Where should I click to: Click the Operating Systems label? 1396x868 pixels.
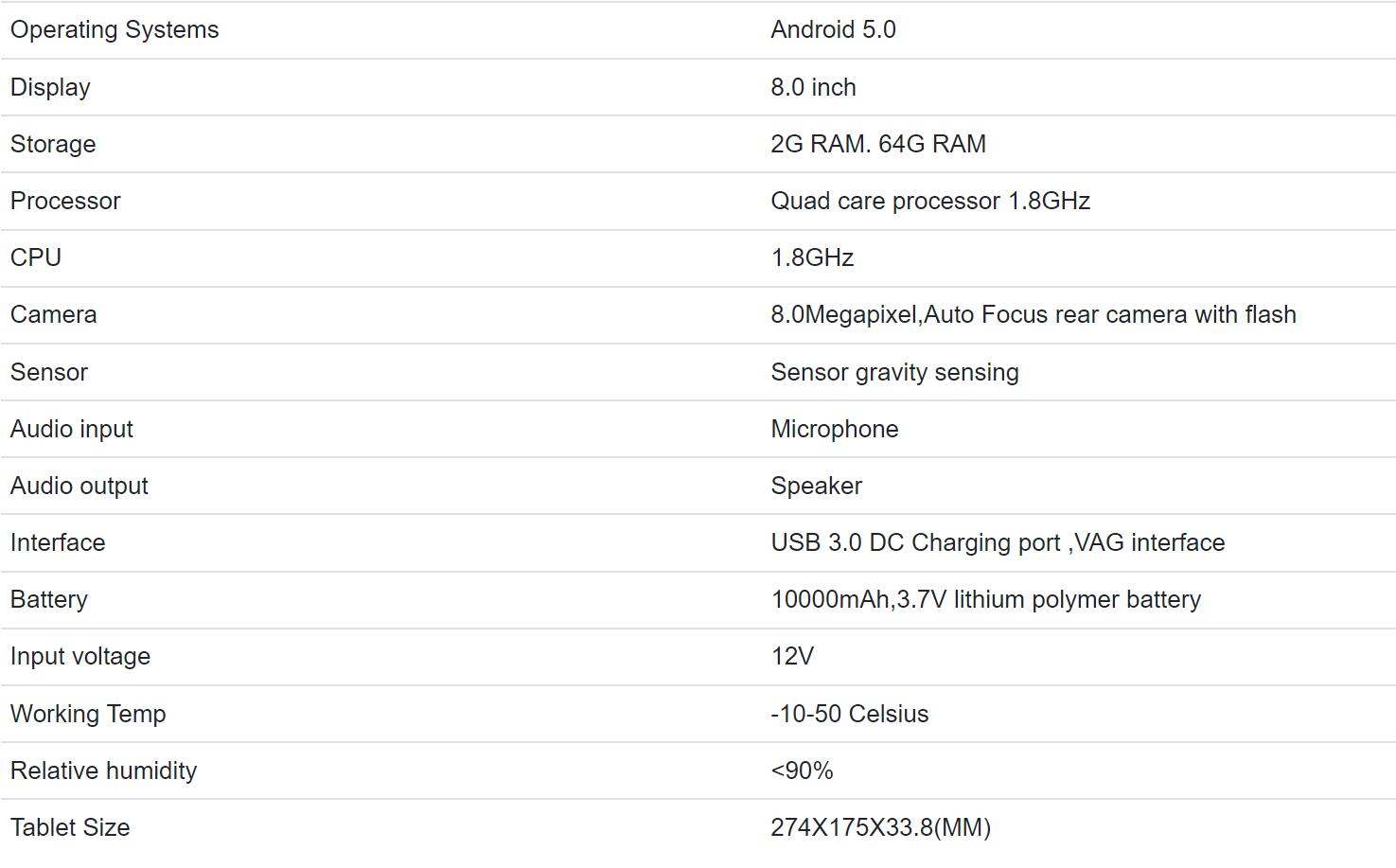pos(115,30)
